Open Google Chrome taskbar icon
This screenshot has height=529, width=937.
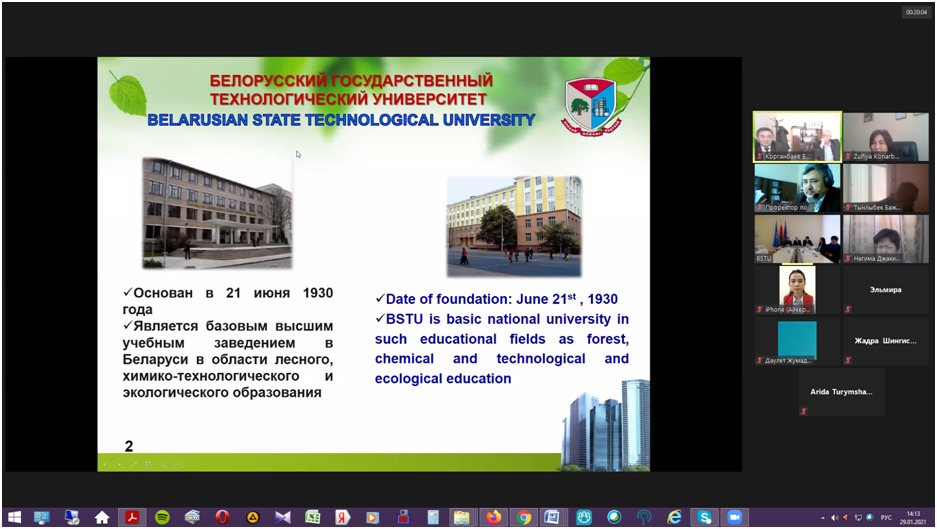pos(523,517)
